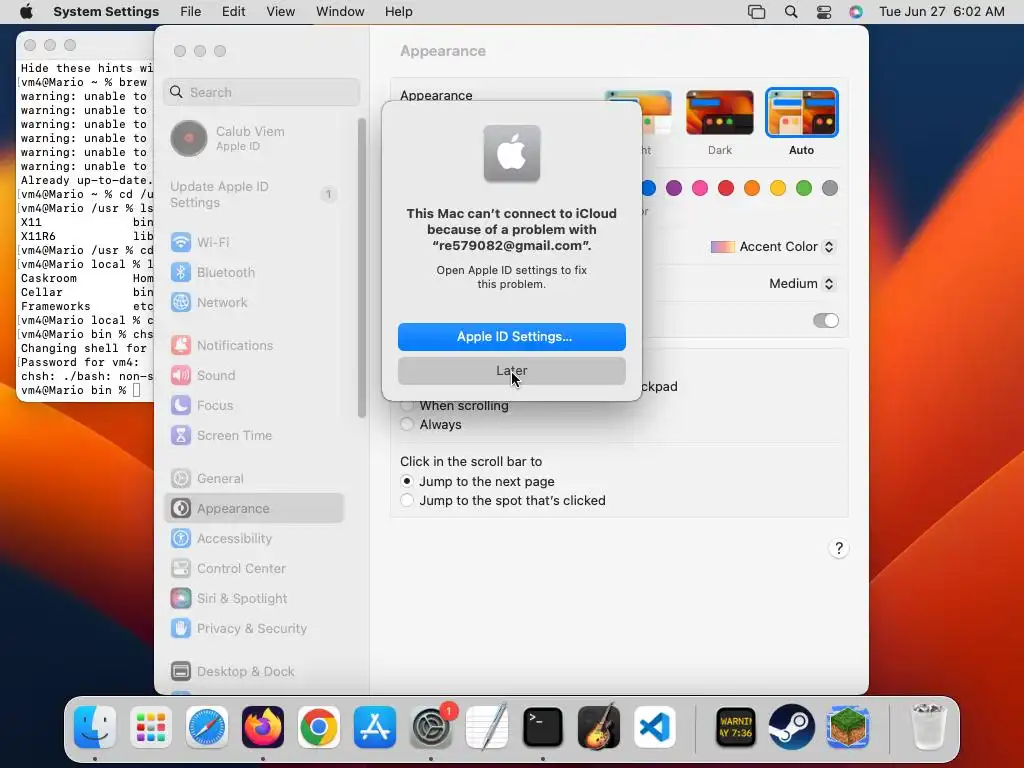Viewport: 1024px width, 768px height.
Task: Select the Dark appearance thumbnail
Action: pos(720,113)
